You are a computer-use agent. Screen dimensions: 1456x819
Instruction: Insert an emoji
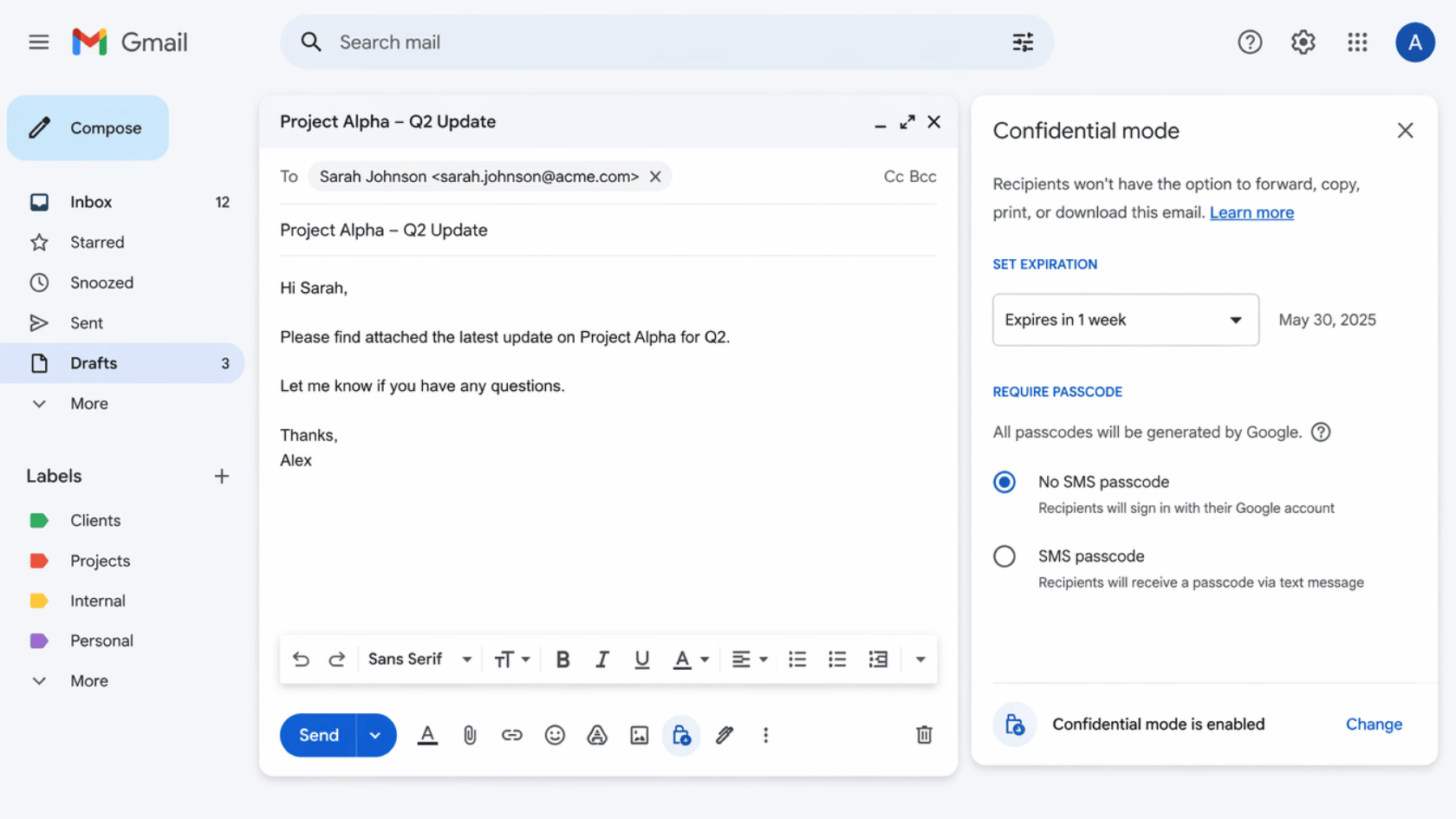point(555,735)
